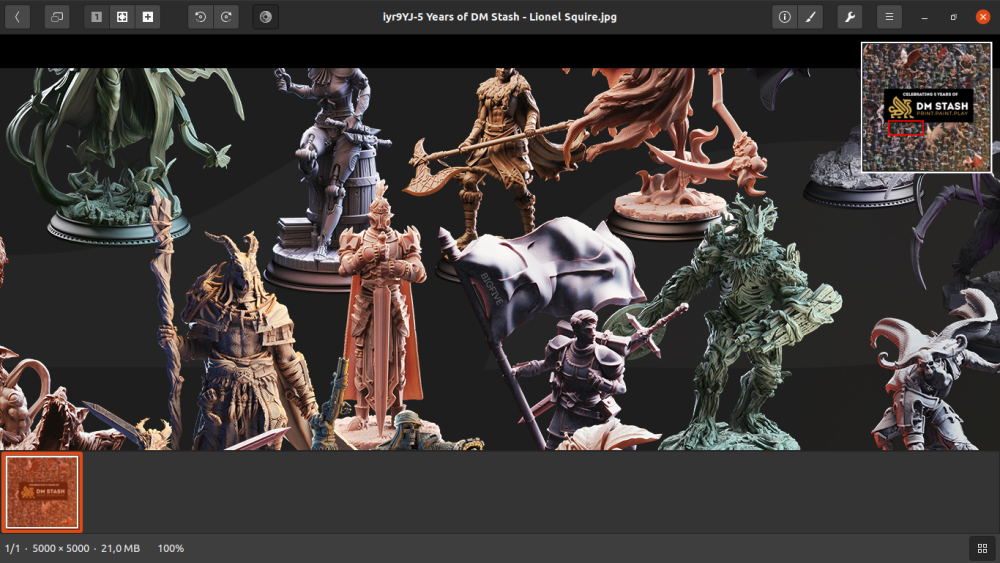Click the 100% zoom level in status bar
The height and width of the screenshot is (563, 1000).
[171, 548]
